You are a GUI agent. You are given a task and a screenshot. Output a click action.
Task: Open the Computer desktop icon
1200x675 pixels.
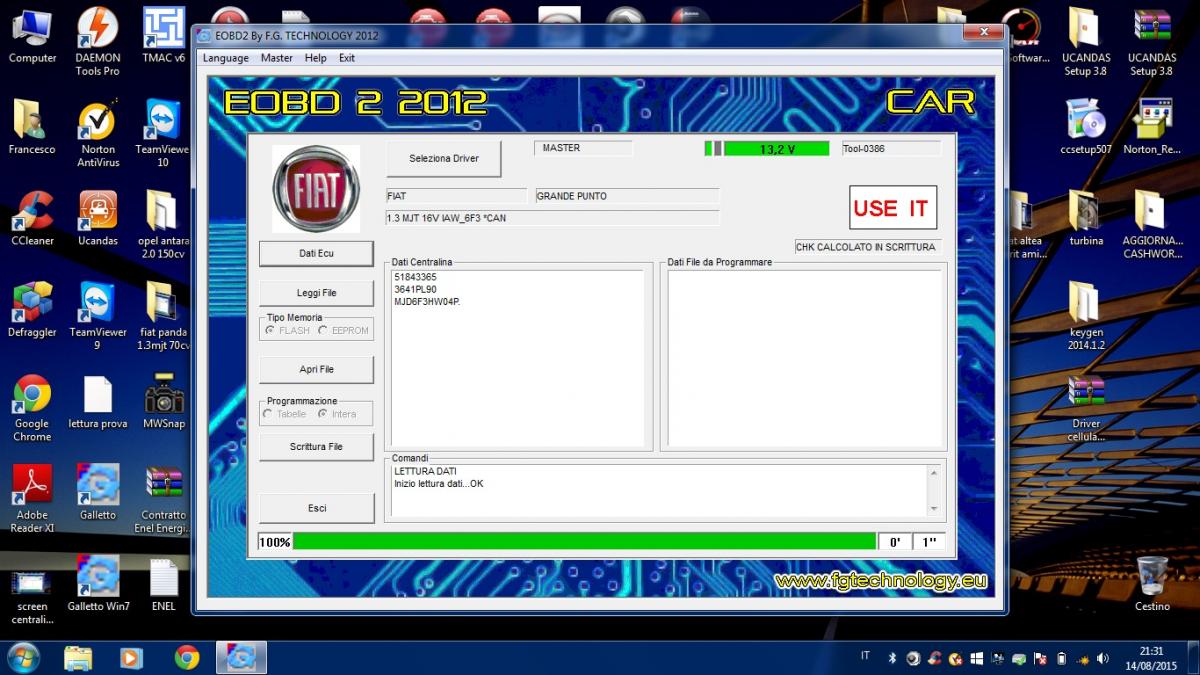32,36
